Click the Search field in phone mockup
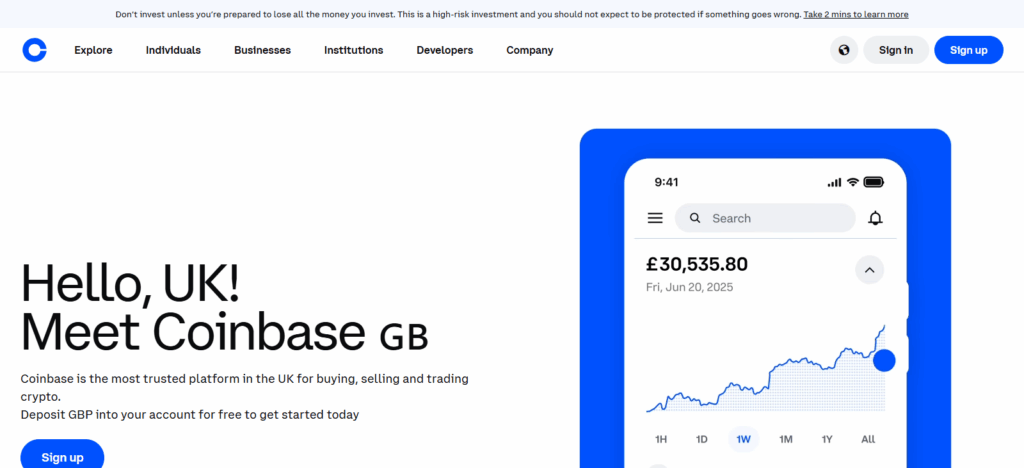 pos(765,218)
